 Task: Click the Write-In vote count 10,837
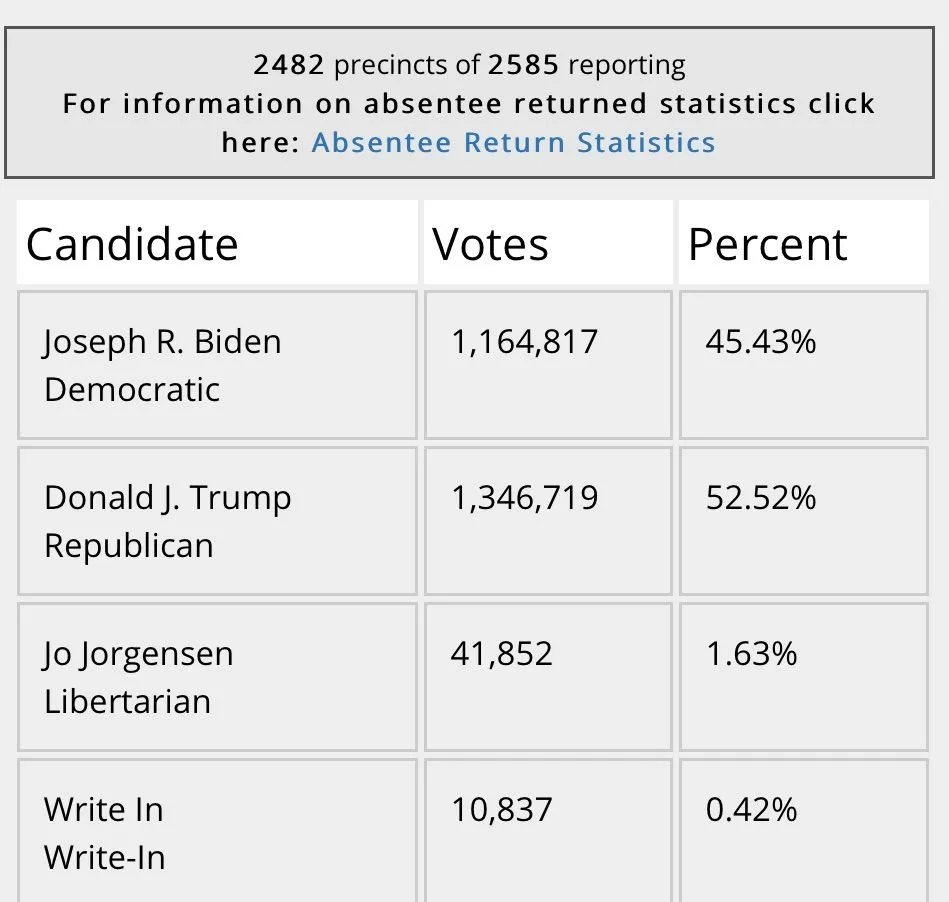[x=501, y=809]
